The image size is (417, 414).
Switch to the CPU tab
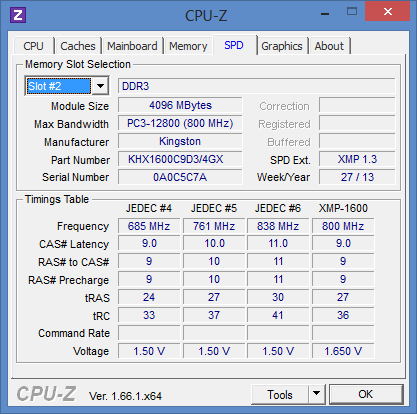click(x=33, y=46)
